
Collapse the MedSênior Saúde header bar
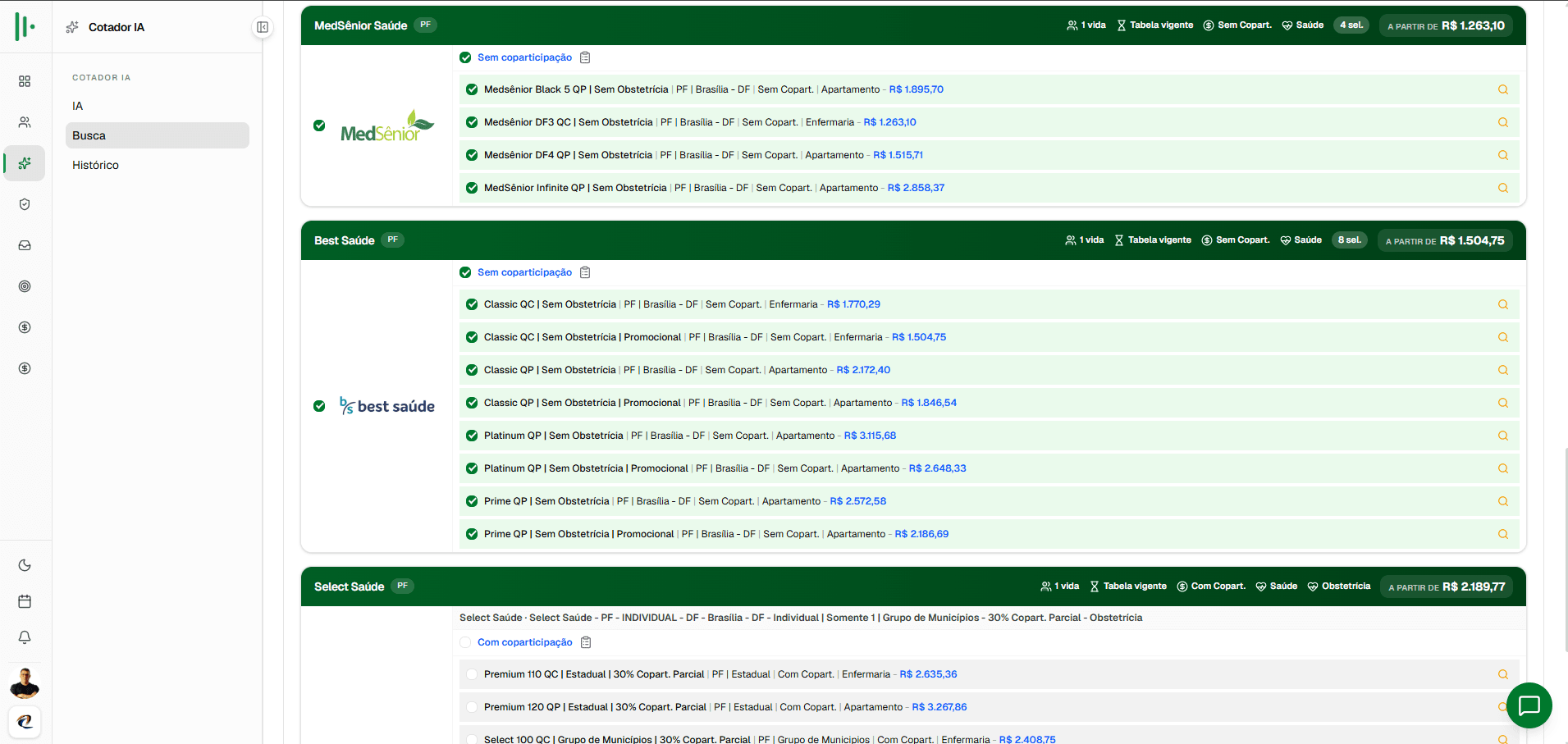pos(913,25)
